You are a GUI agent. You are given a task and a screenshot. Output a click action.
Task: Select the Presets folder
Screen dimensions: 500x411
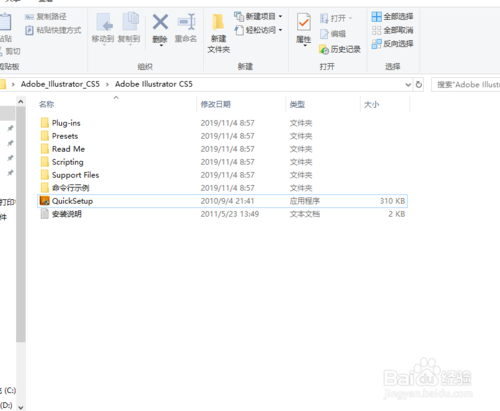[222, 136]
